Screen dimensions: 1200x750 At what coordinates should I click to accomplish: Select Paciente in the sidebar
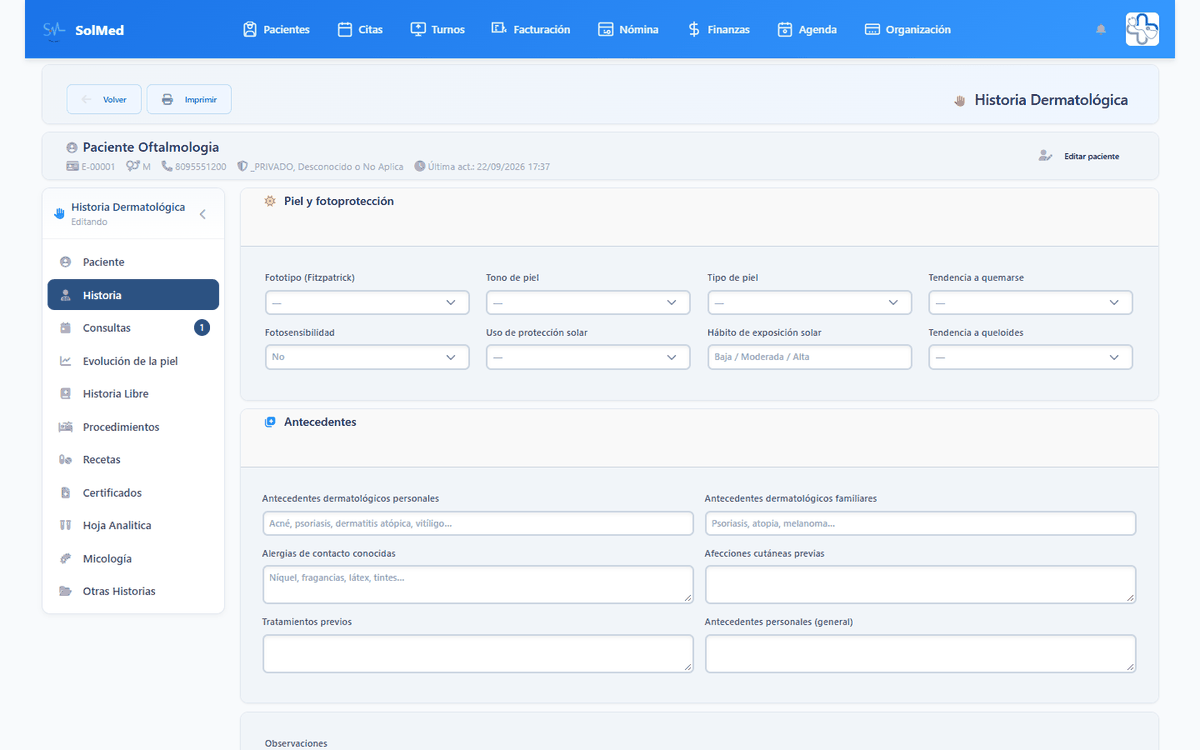tap(133, 262)
